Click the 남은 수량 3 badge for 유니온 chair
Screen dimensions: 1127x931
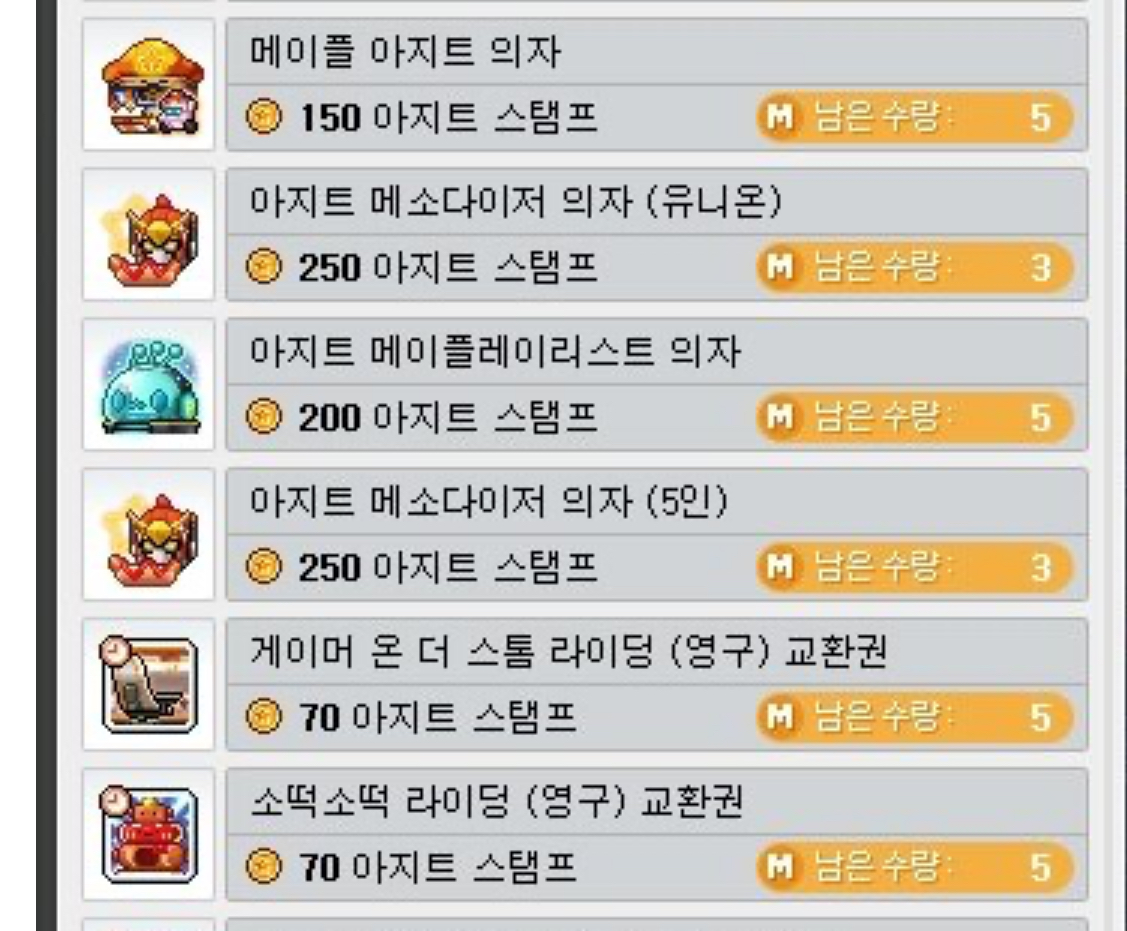point(915,267)
